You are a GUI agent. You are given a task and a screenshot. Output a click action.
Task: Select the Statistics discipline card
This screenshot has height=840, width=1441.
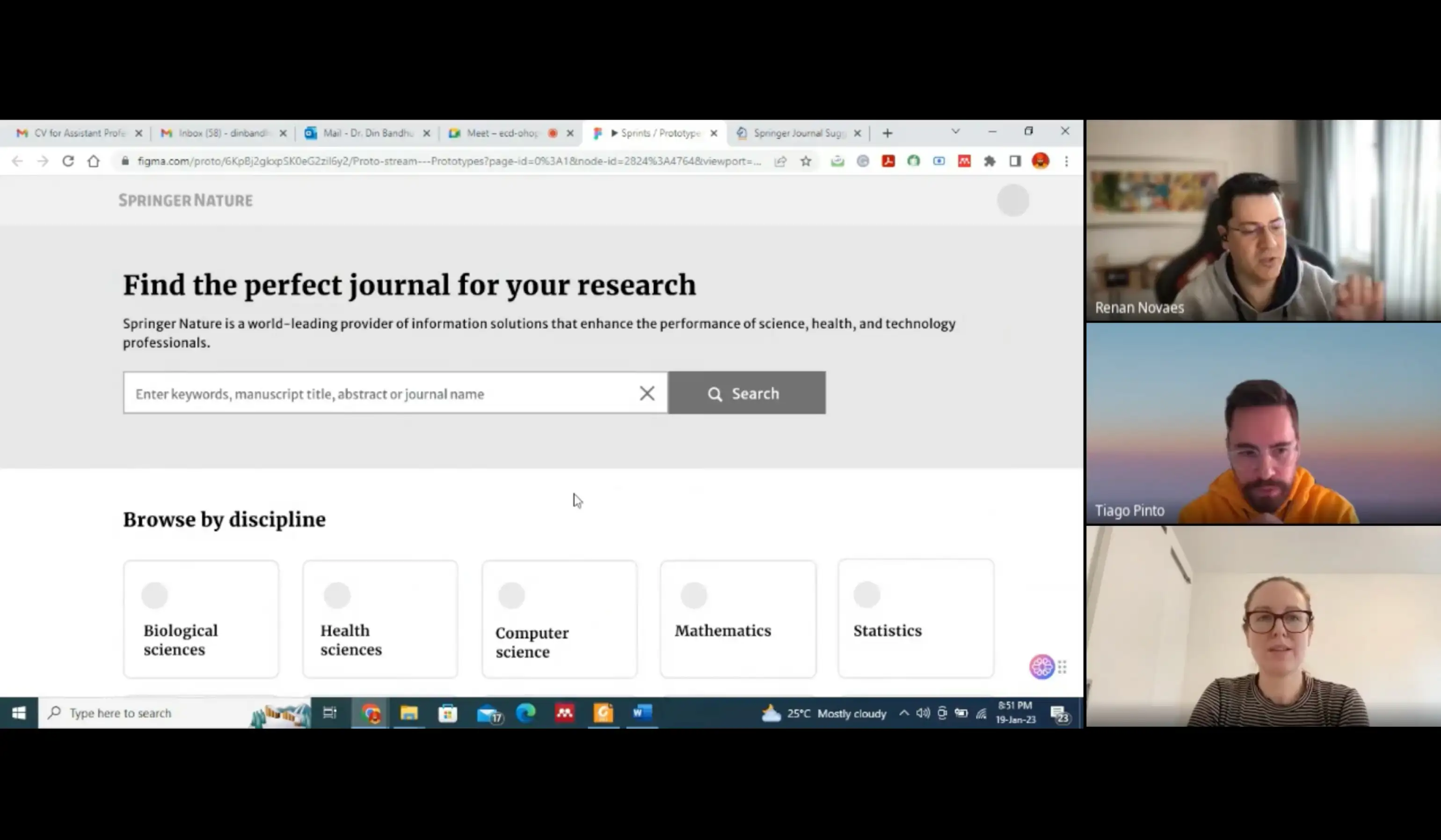pyautogui.click(x=916, y=619)
